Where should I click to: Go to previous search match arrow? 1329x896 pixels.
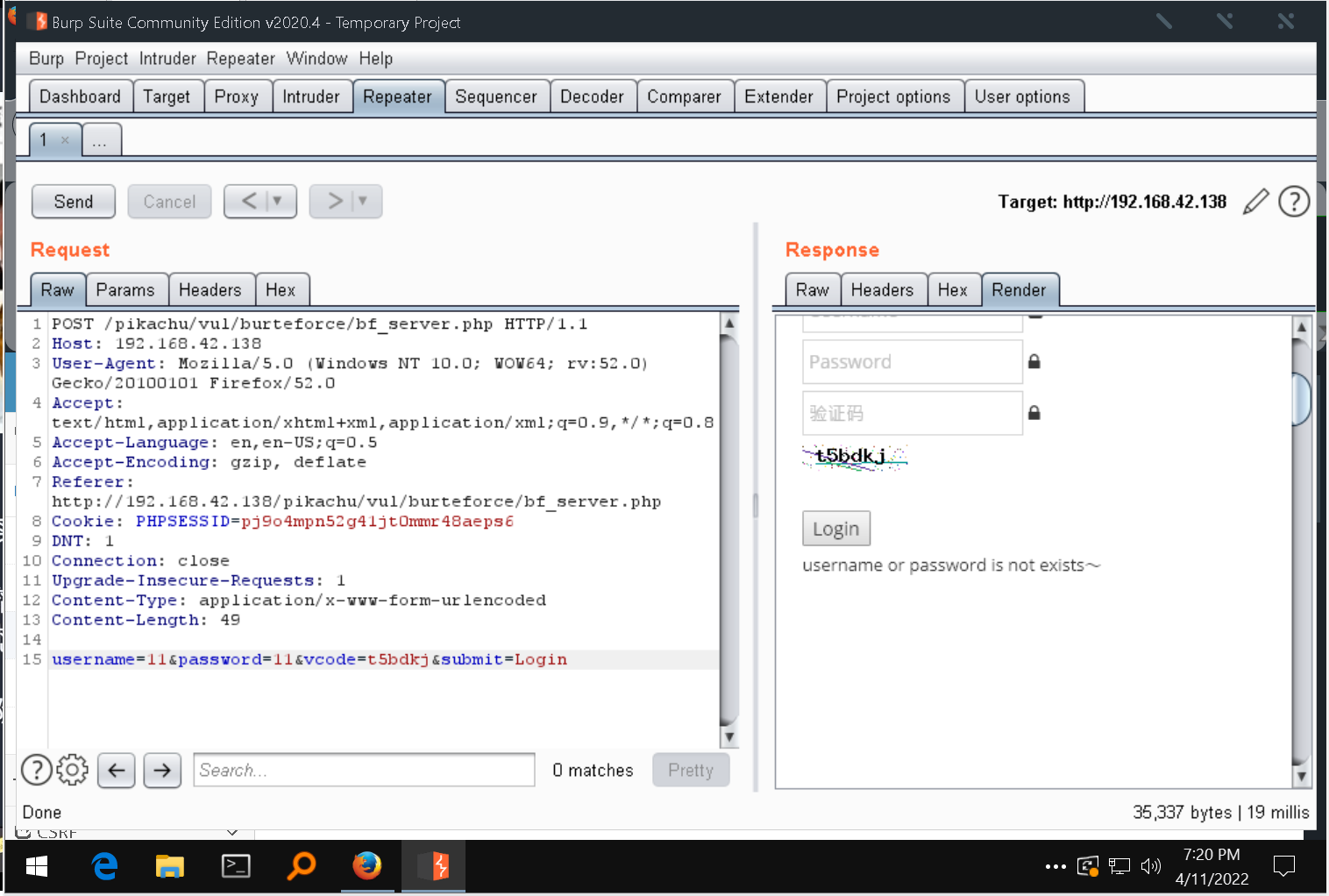[x=117, y=770]
